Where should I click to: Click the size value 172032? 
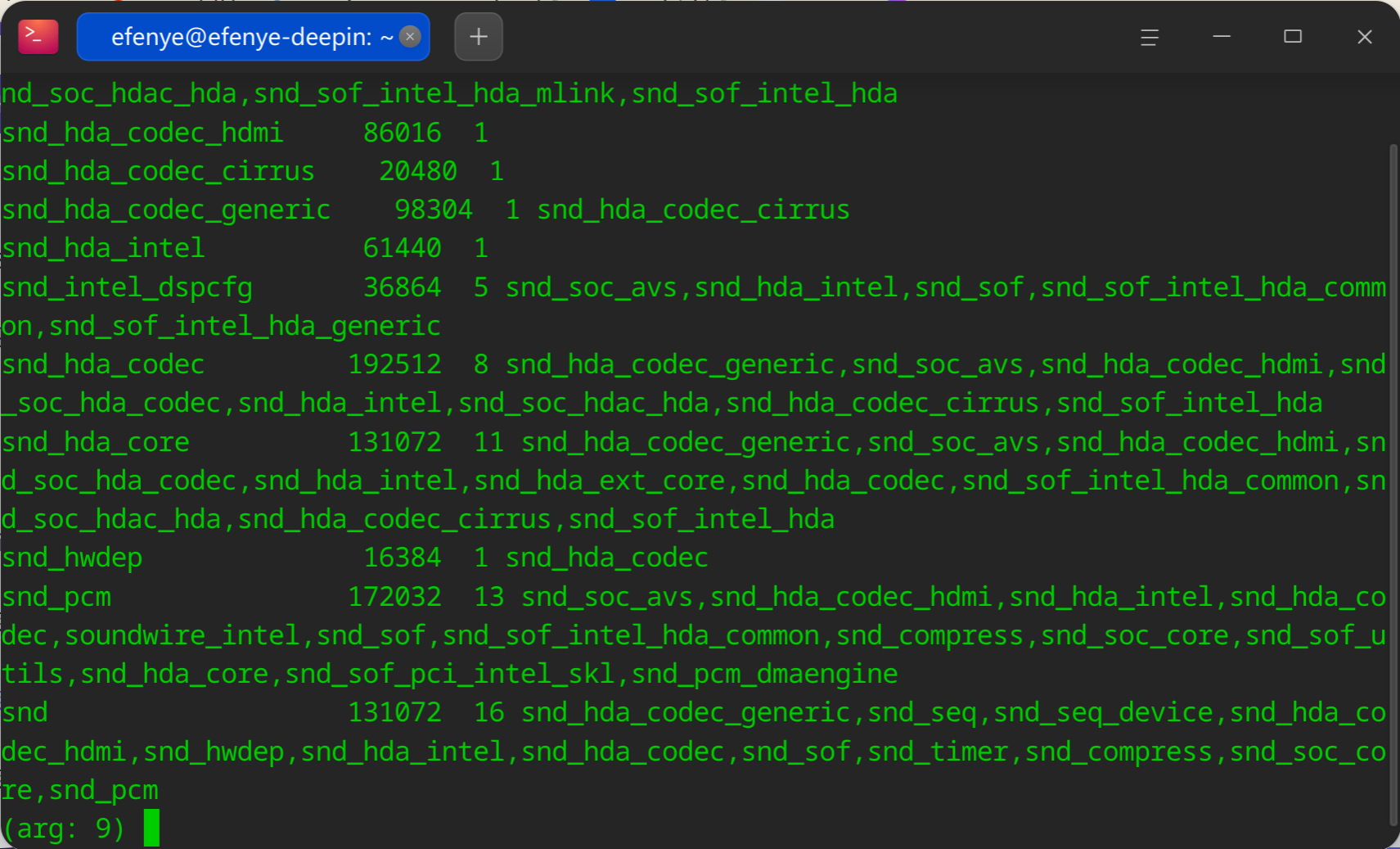395,597
